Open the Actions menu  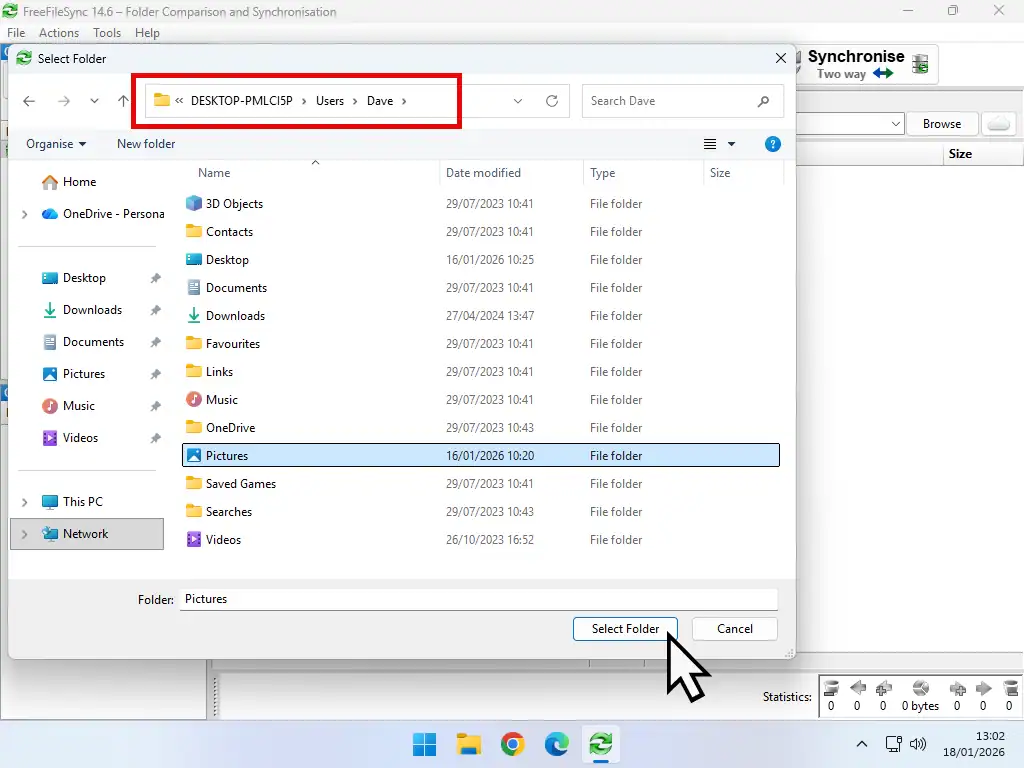point(58,32)
